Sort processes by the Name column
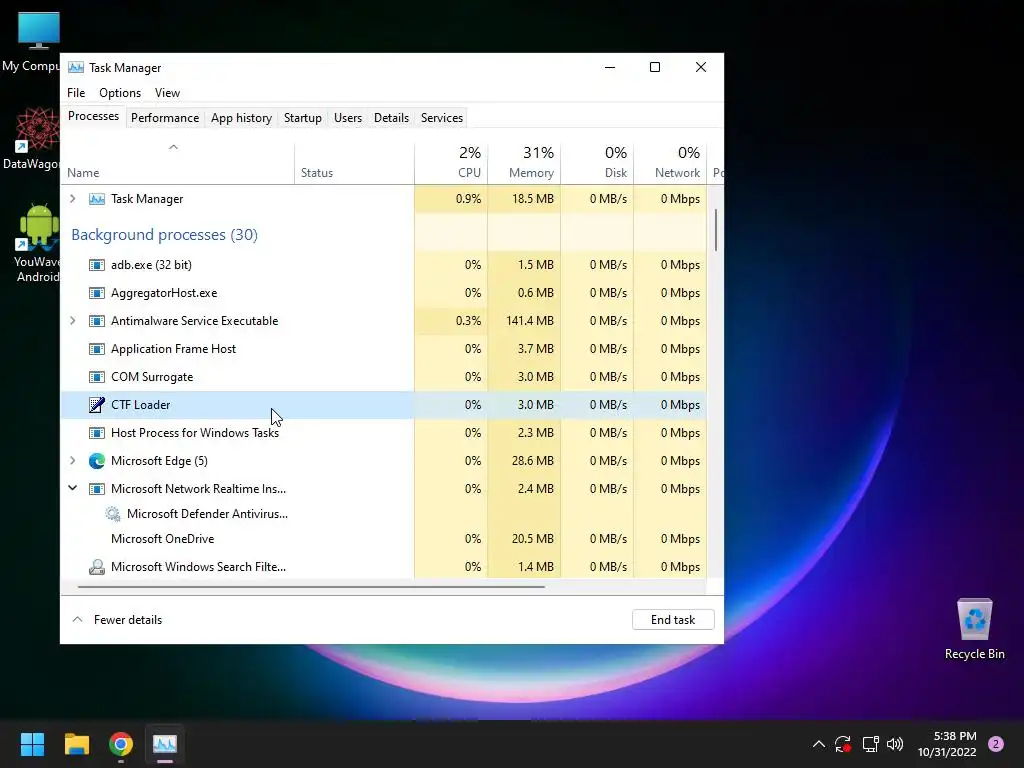 pyautogui.click(x=178, y=163)
